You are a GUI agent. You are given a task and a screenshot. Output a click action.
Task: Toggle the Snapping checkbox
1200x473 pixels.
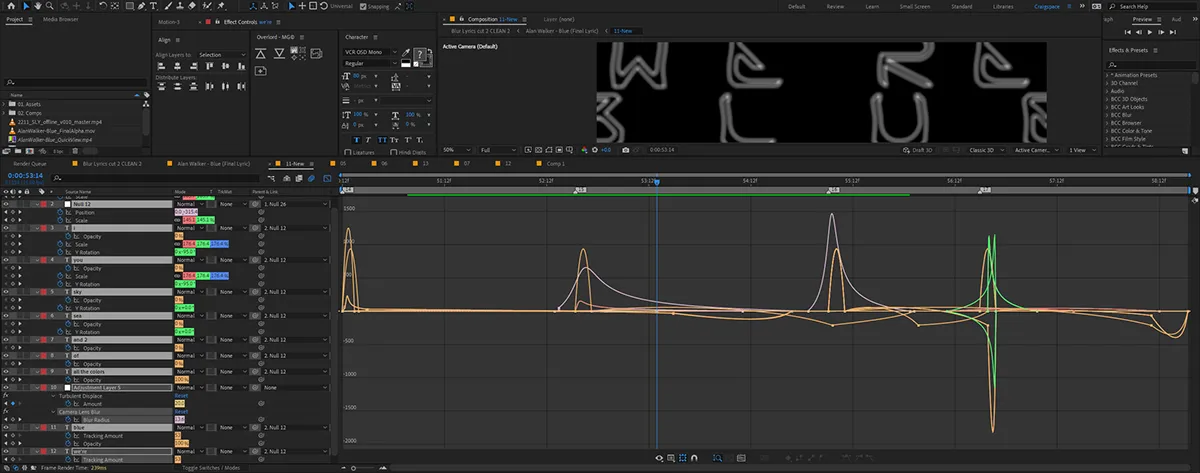pos(364,6)
